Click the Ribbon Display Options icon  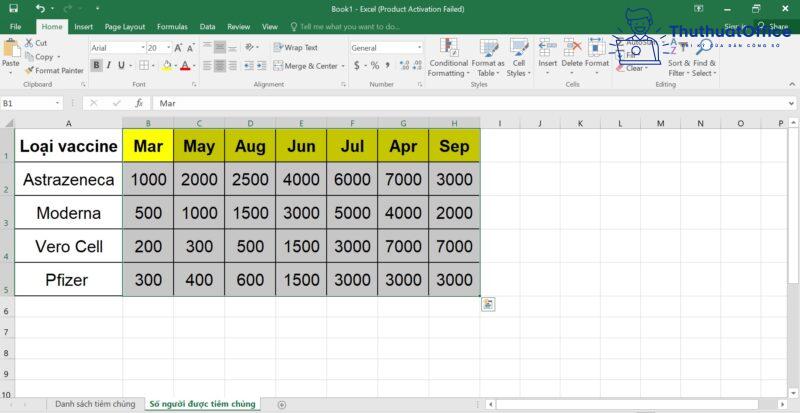[x=699, y=9]
